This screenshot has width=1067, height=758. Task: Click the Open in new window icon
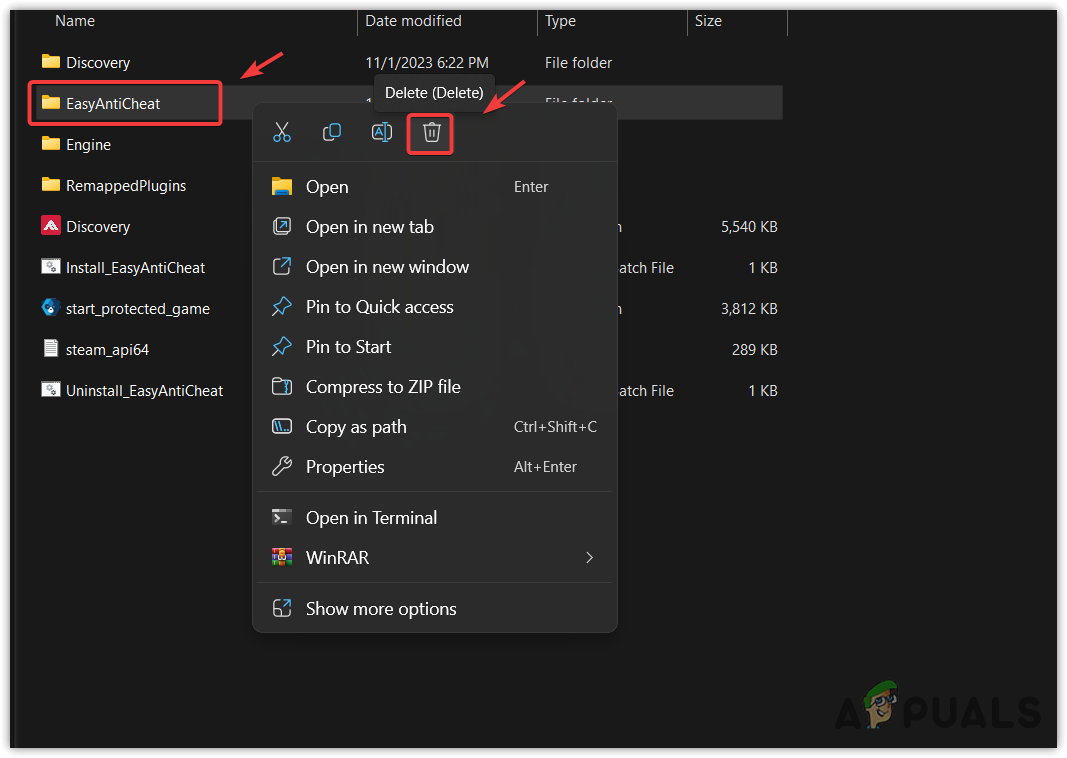[x=282, y=266]
